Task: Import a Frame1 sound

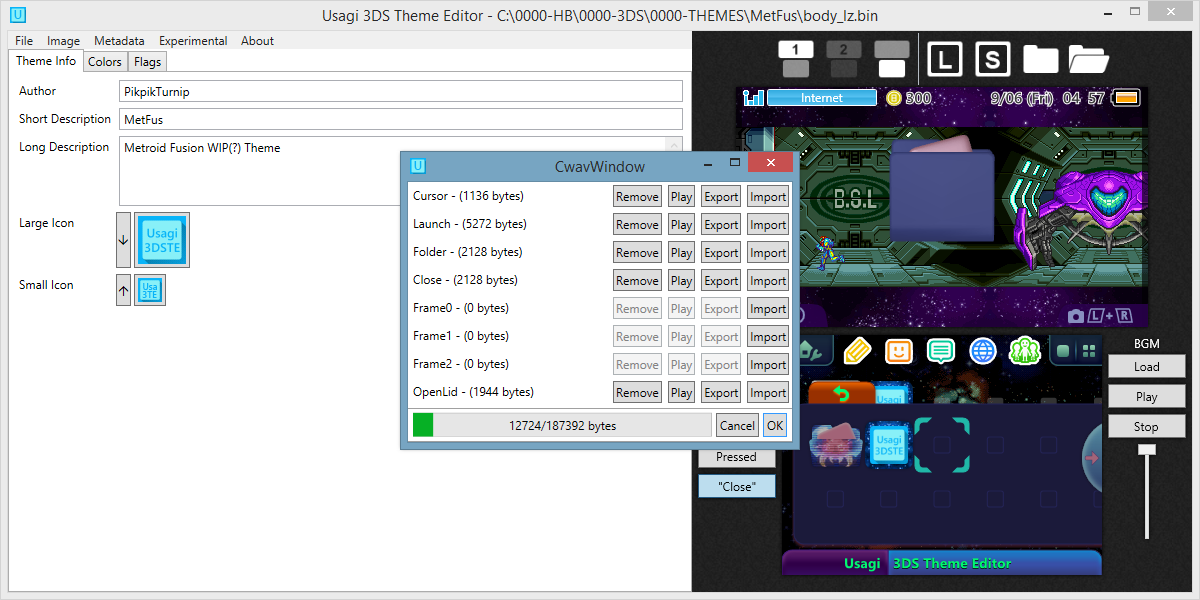Action: click(768, 337)
